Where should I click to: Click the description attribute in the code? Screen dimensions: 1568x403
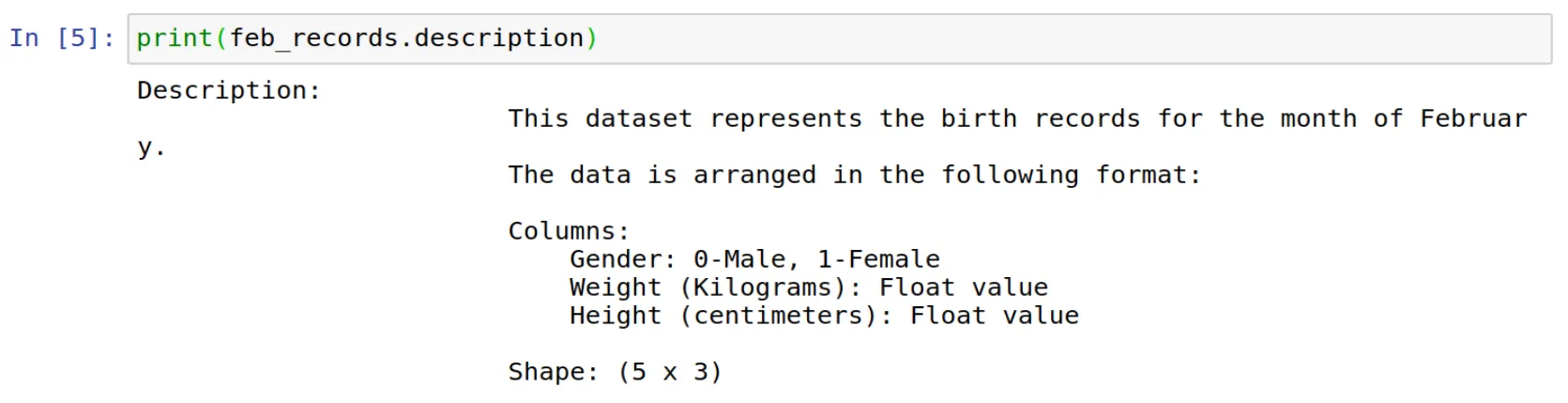(499, 39)
